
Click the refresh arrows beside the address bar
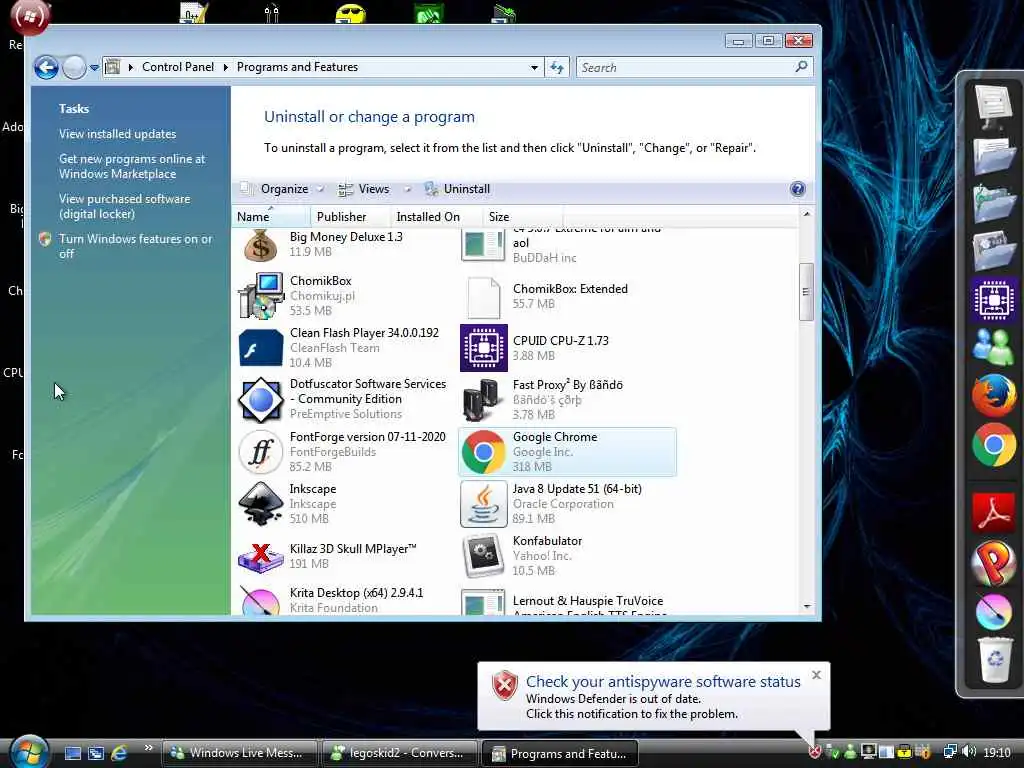(x=556, y=67)
